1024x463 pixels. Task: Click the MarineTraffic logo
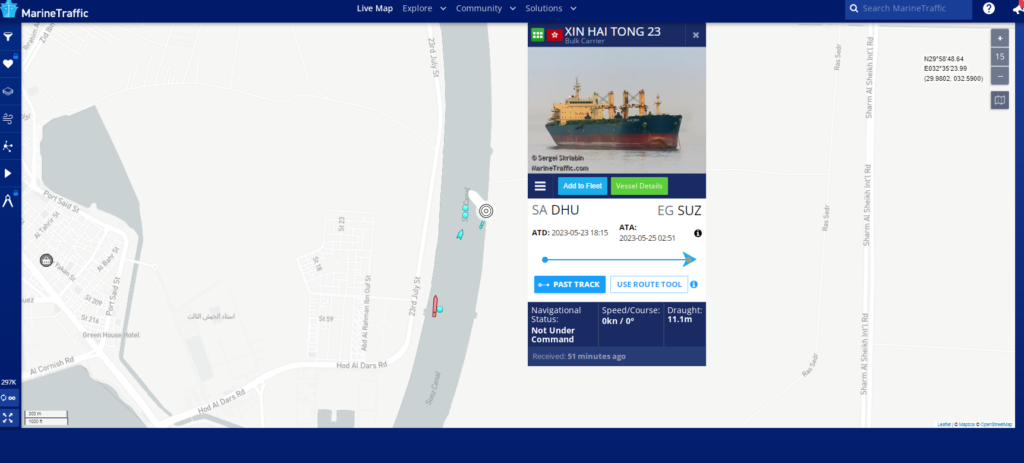point(44,10)
